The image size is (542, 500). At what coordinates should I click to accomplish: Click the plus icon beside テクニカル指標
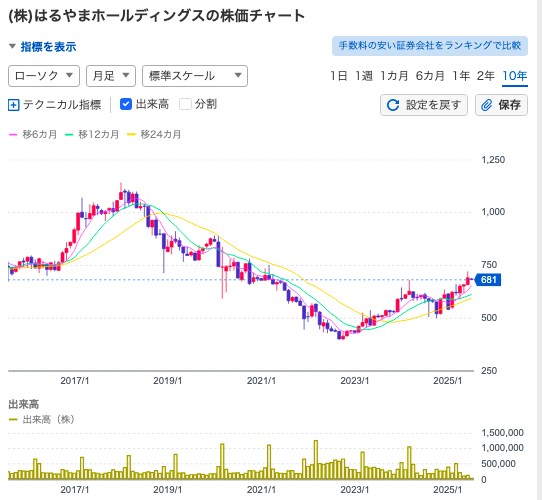point(13,105)
